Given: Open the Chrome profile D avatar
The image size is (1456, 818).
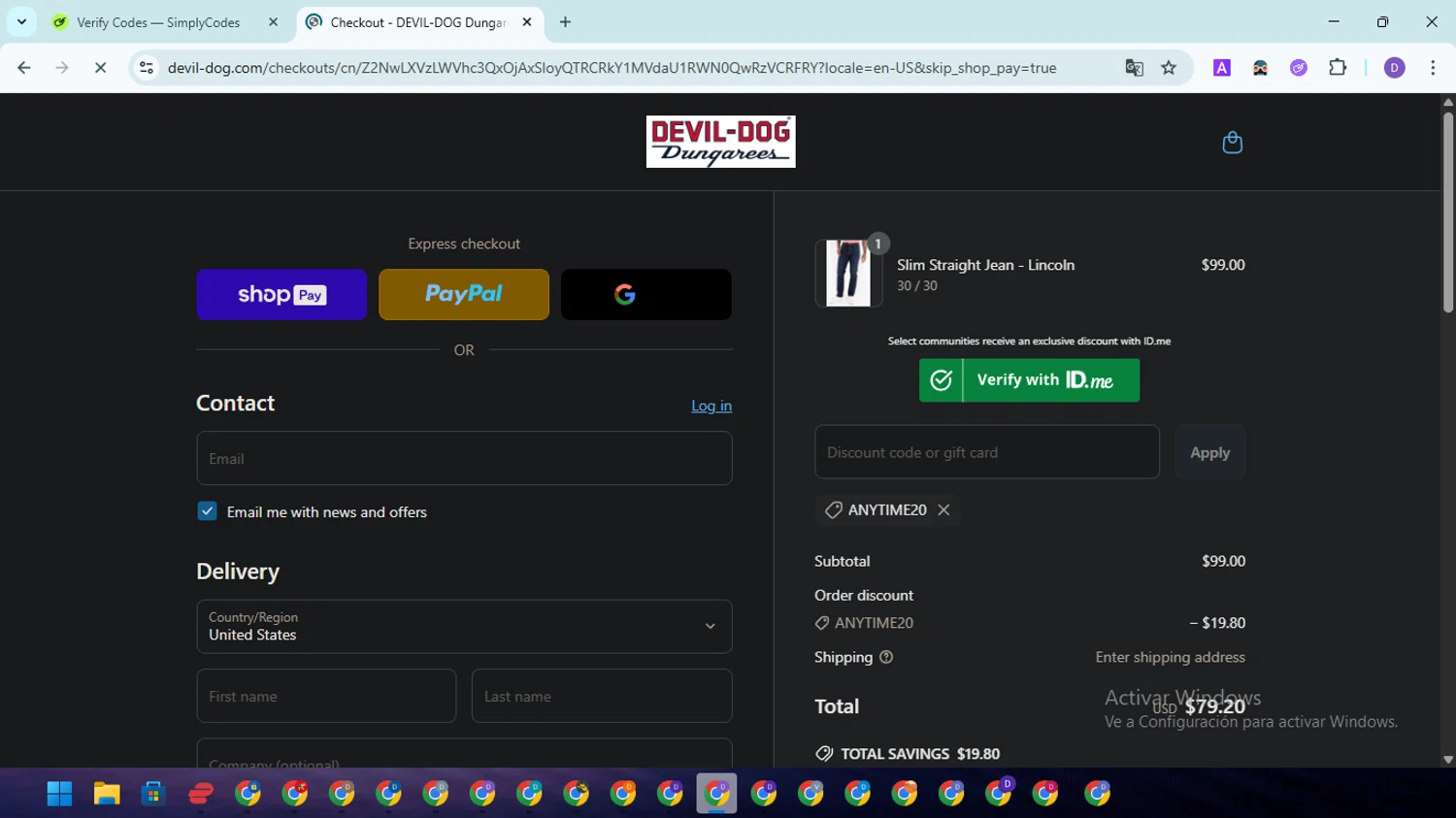Looking at the screenshot, I should pyautogui.click(x=1394, y=68).
